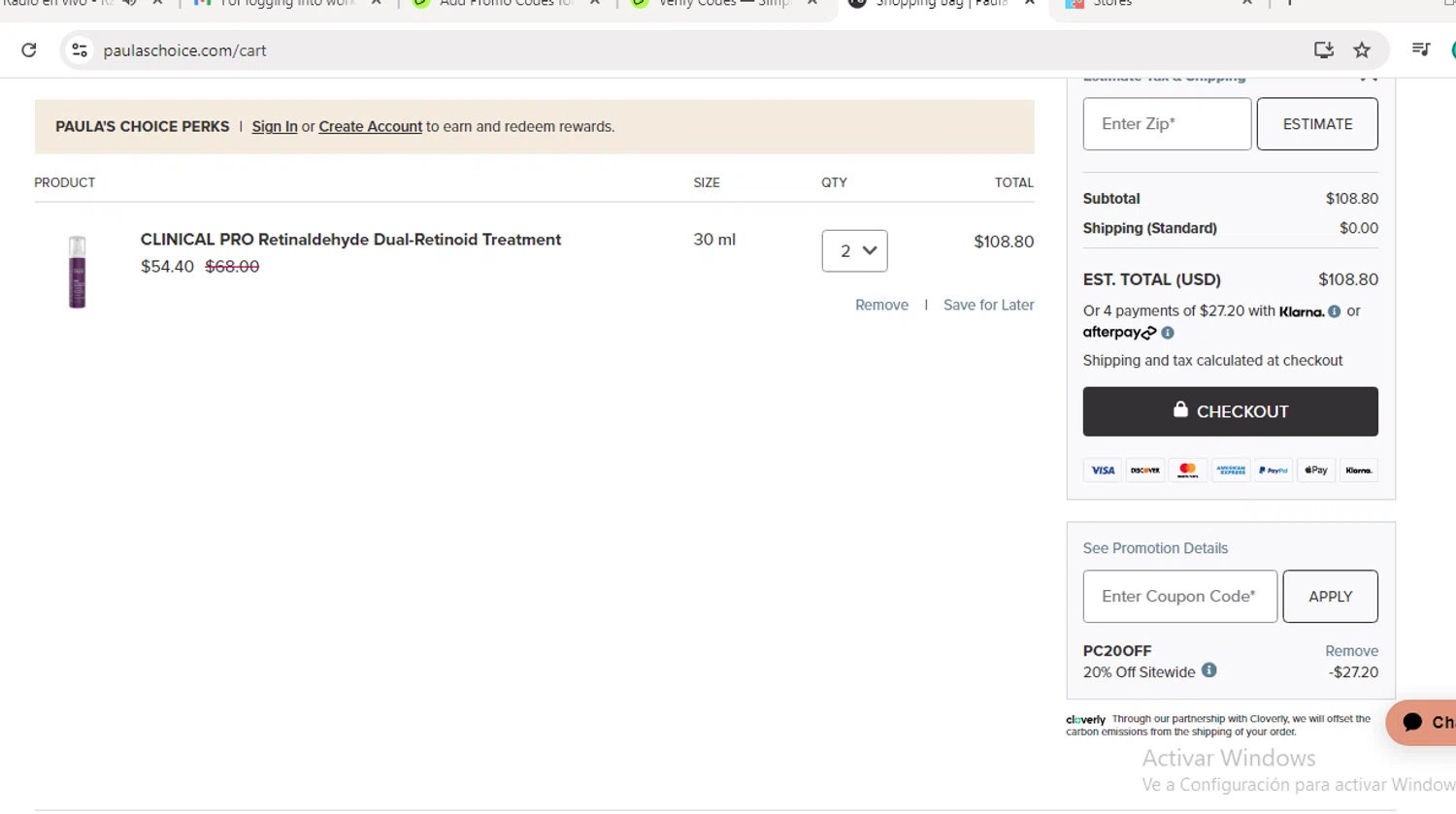1456x814 pixels.
Task: Click the product bottle thumbnail
Action: (x=77, y=273)
